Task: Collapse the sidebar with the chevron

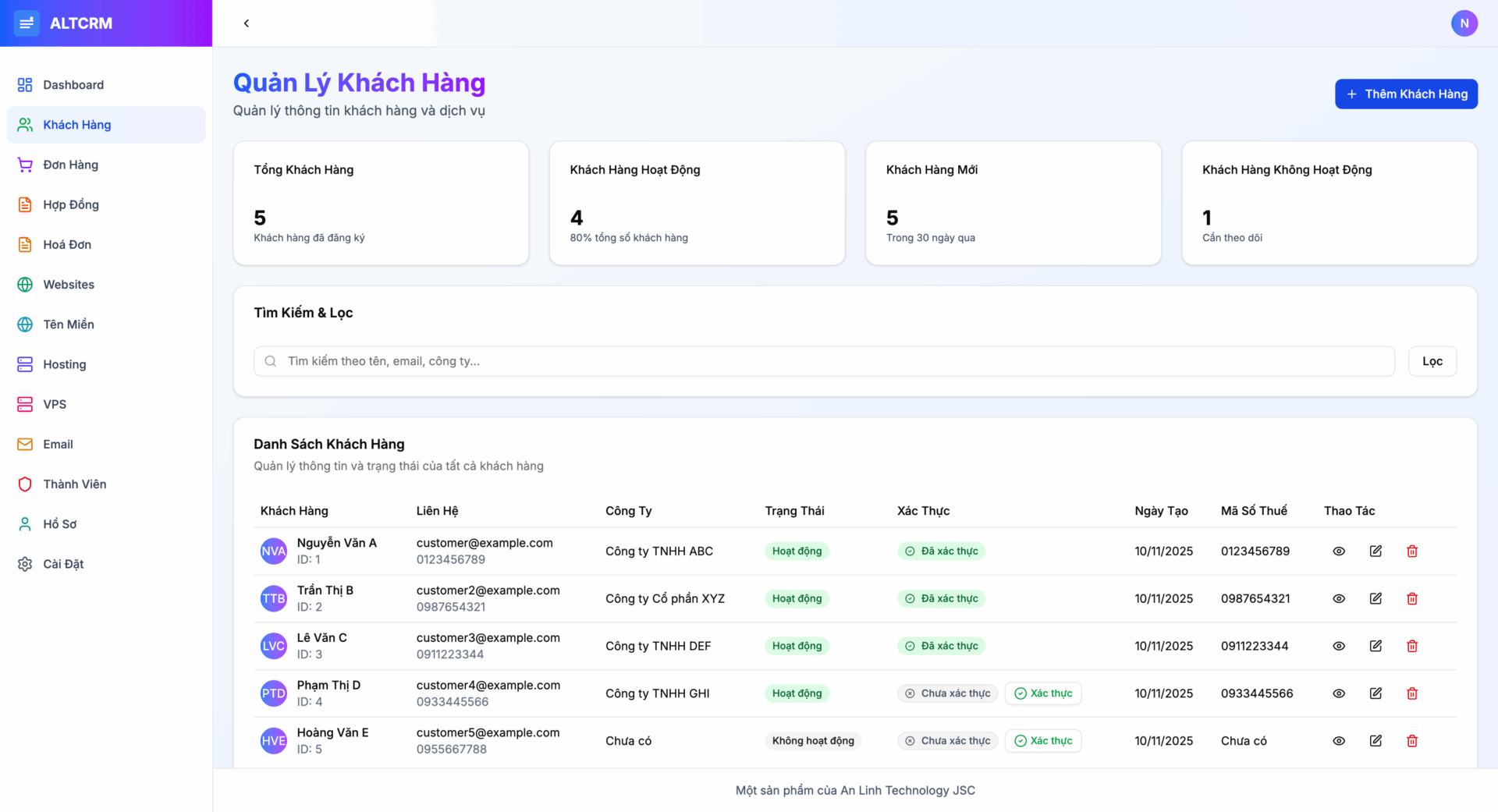Action: 247,23
